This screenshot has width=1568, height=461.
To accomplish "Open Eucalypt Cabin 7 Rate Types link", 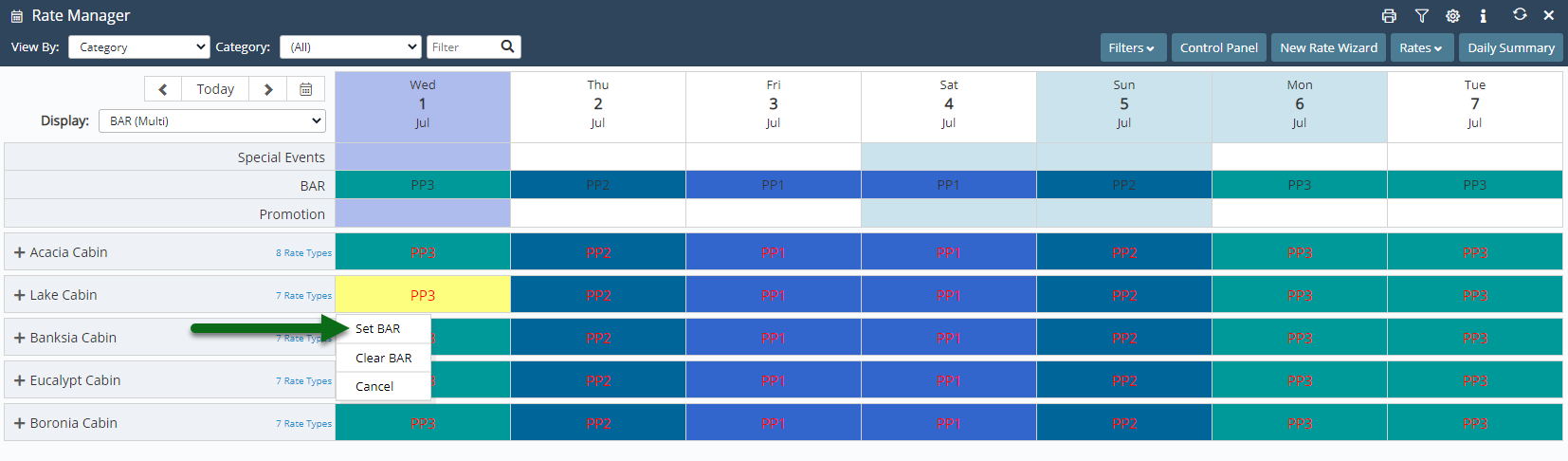I will tap(303, 381).
